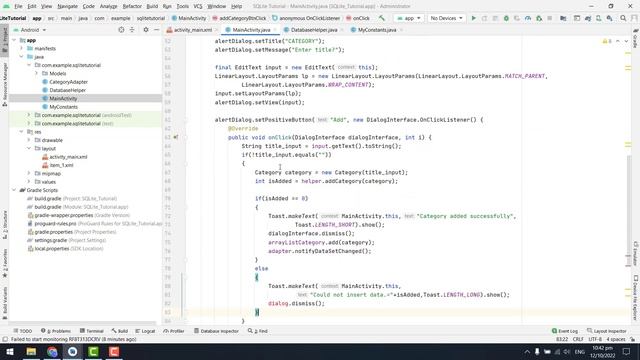Viewport: 640px width, 360px height.
Task: Open Windows notification center
Action: [627, 351]
